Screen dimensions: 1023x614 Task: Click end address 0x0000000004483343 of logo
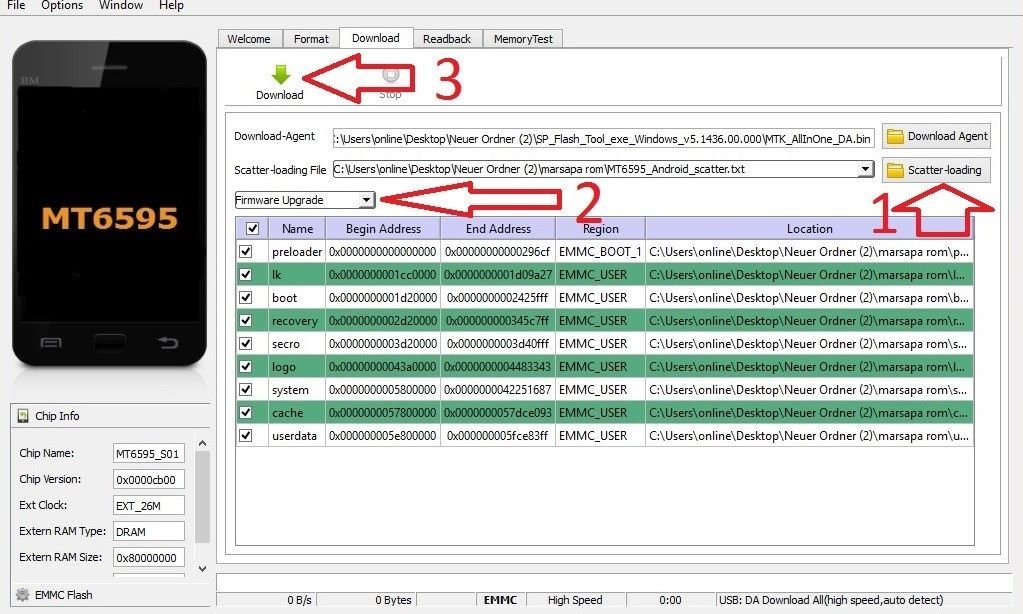498,366
